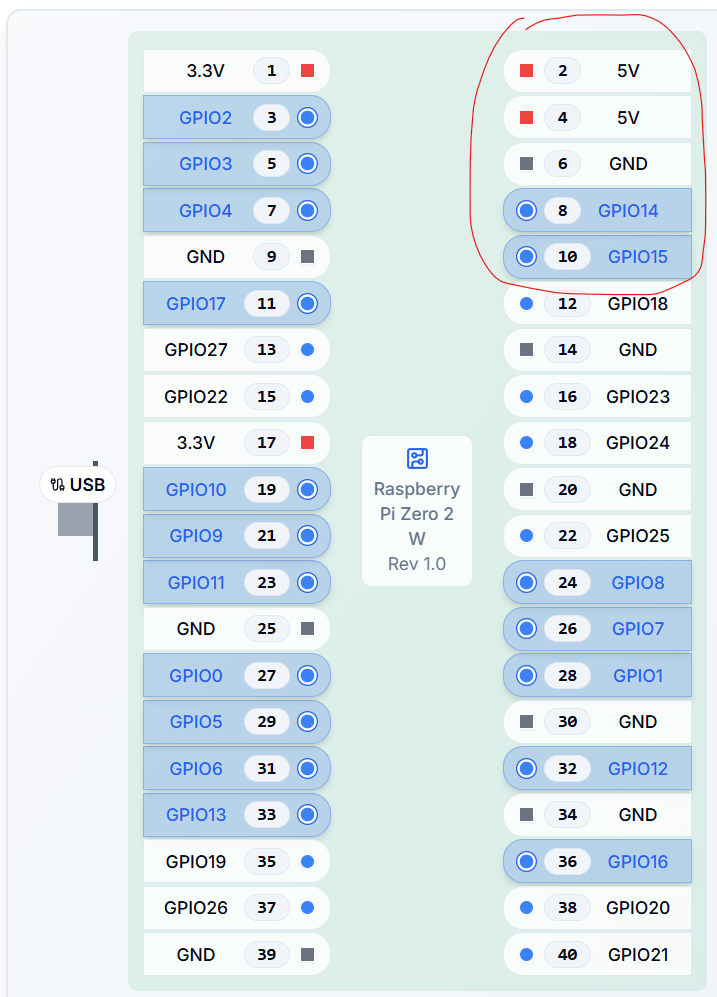Click the GND pin 25 row
This screenshot has height=997, width=717.
tap(236, 629)
